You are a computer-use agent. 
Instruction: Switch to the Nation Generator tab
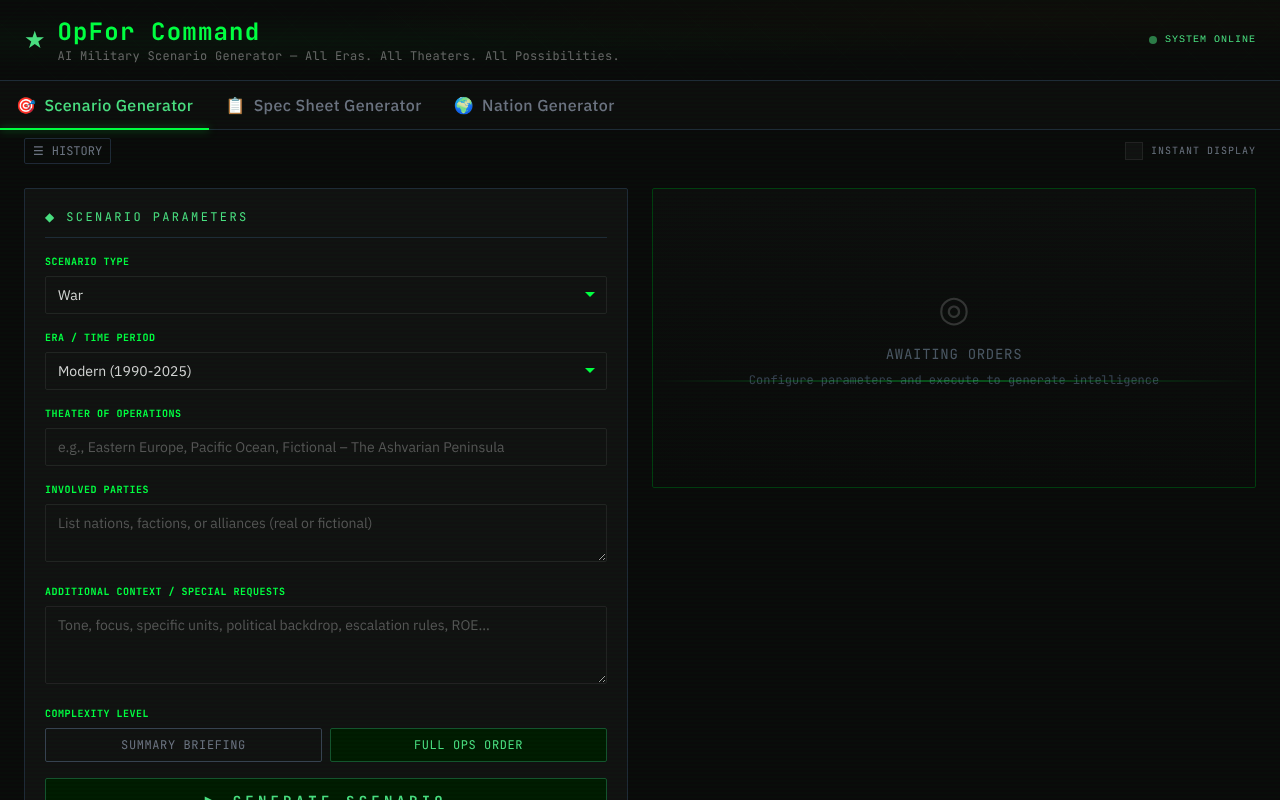[x=548, y=105]
